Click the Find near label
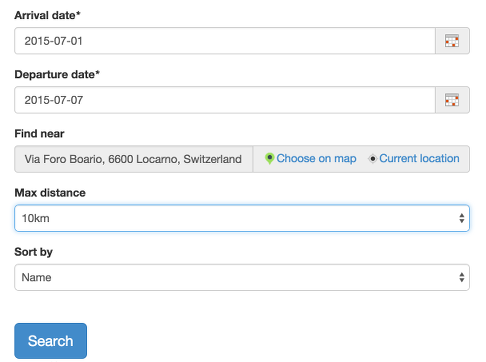This screenshot has width=486, height=362. [39, 134]
